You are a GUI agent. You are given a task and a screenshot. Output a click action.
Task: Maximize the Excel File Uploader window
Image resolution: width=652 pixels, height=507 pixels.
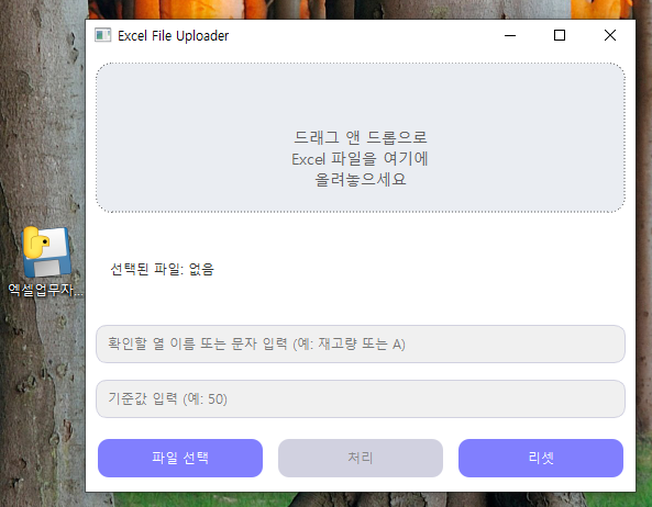click(559, 35)
